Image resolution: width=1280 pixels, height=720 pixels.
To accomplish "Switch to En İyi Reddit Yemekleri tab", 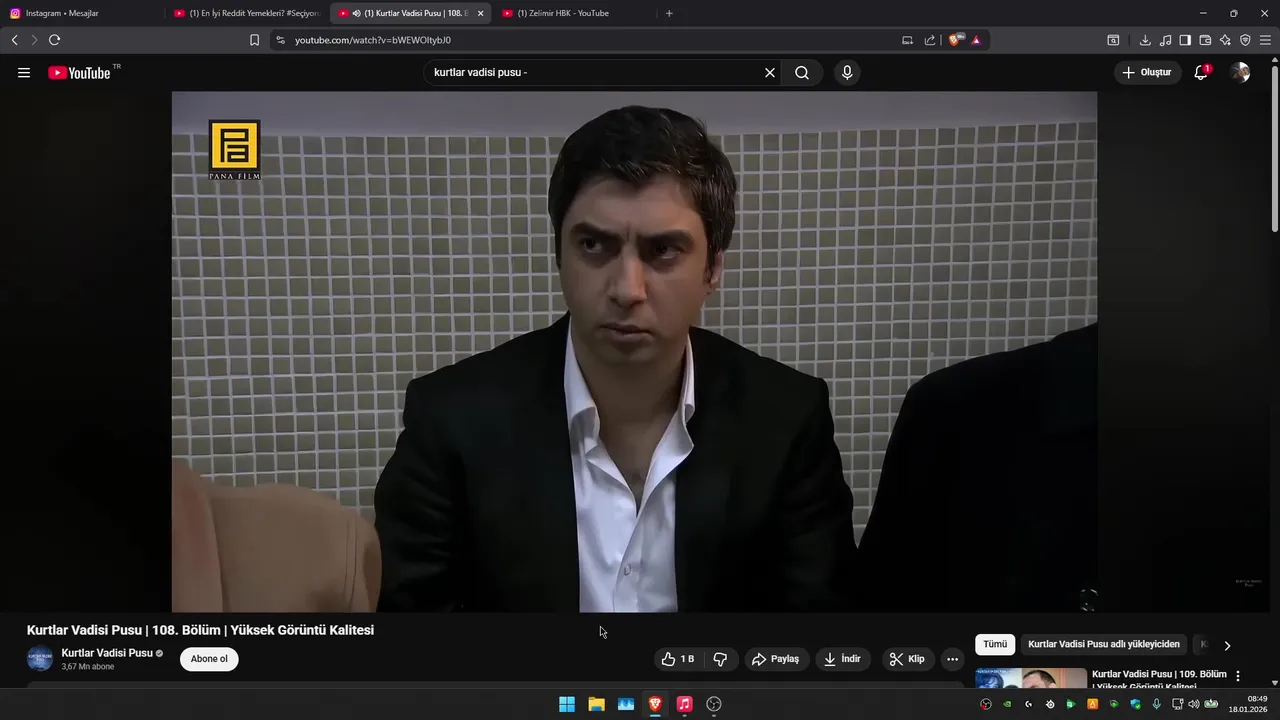I will pyautogui.click(x=246, y=13).
